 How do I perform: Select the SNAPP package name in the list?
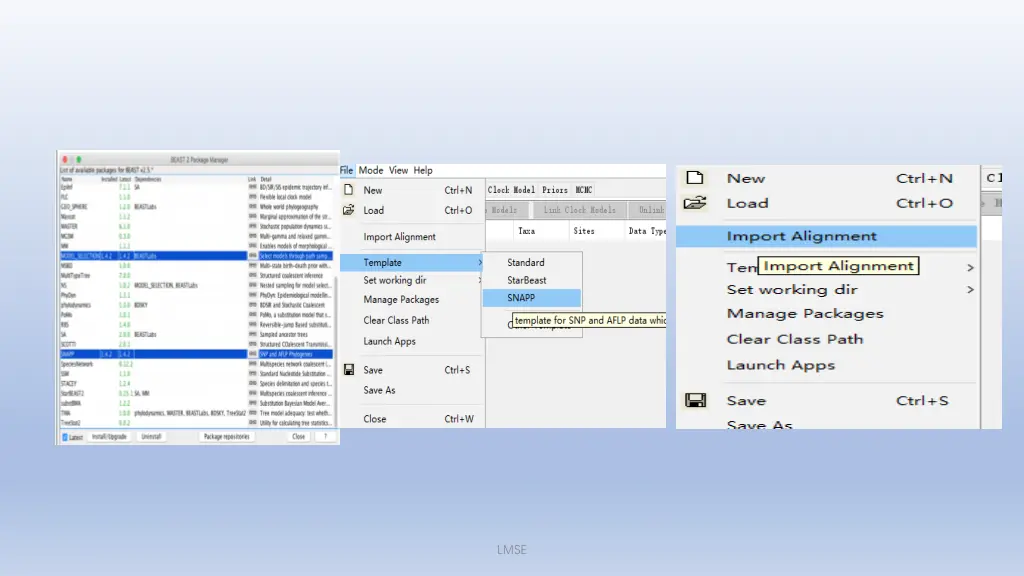(67, 354)
